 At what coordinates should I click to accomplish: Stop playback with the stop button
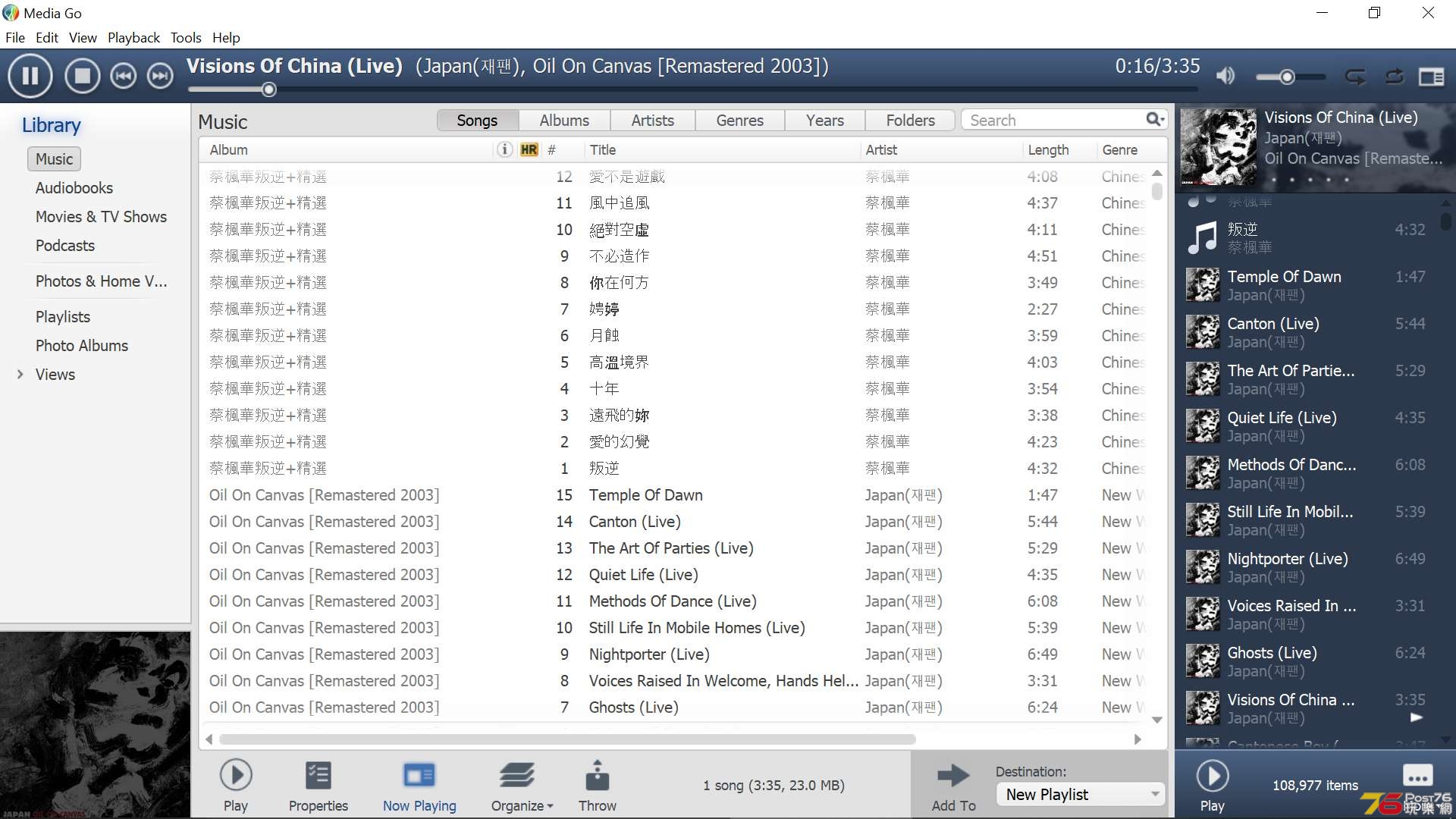point(82,76)
